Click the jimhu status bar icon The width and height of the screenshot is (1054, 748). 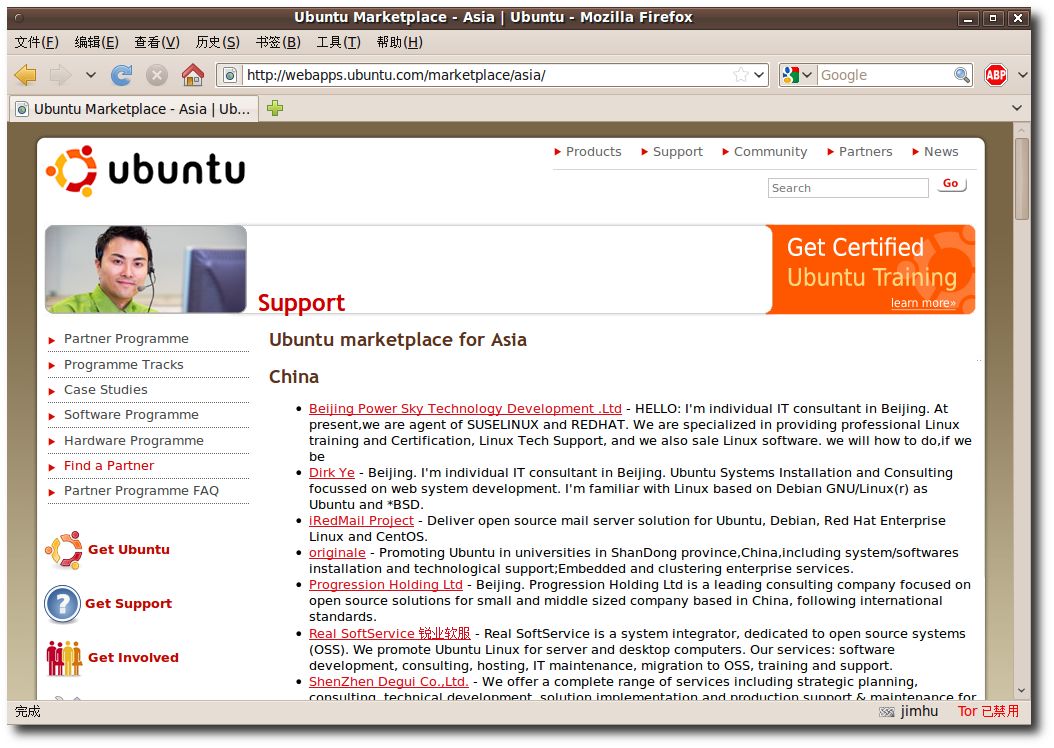[x=886, y=712]
